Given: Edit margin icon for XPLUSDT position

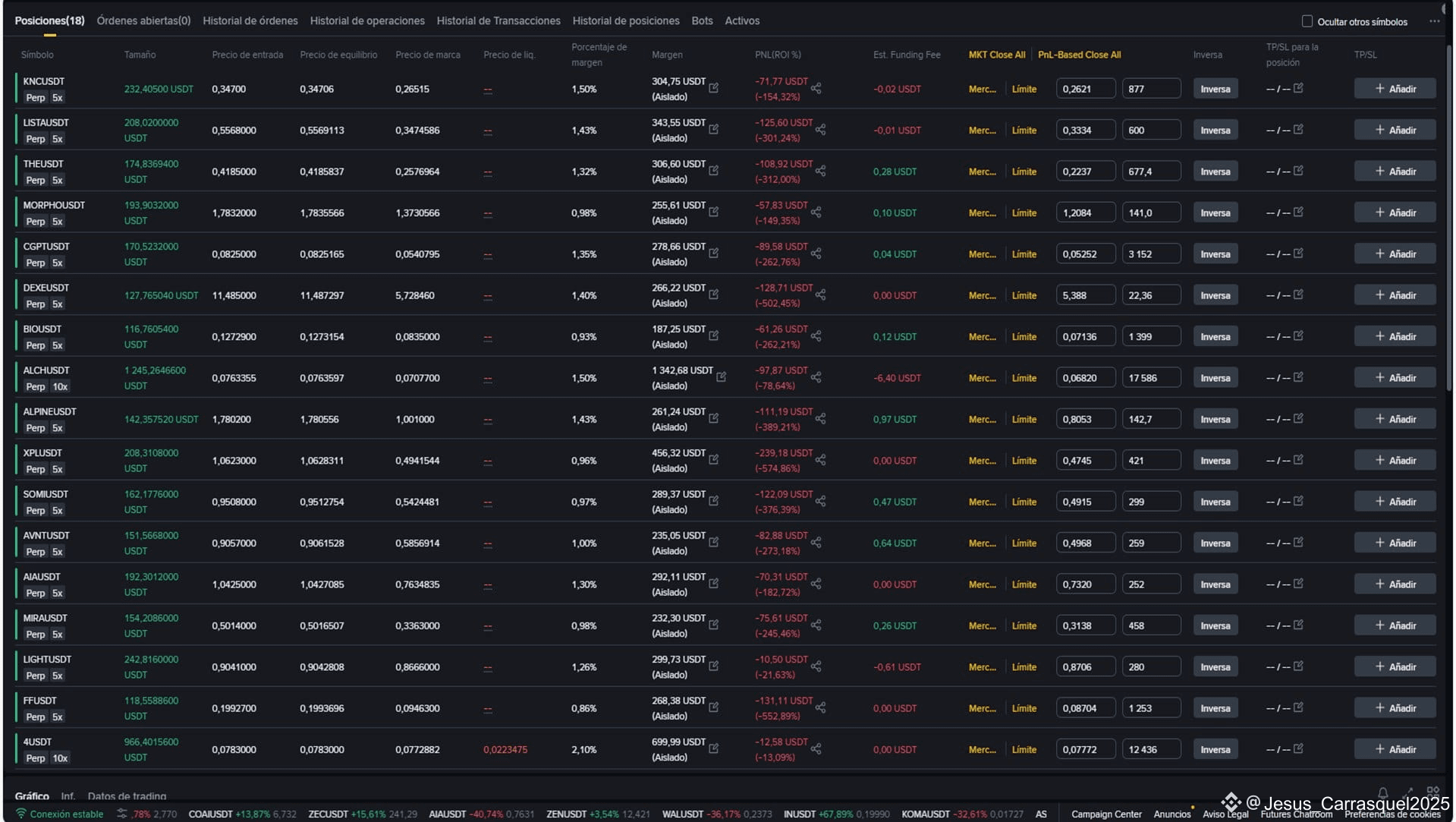Looking at the screenshot, I should pos(713,459).
